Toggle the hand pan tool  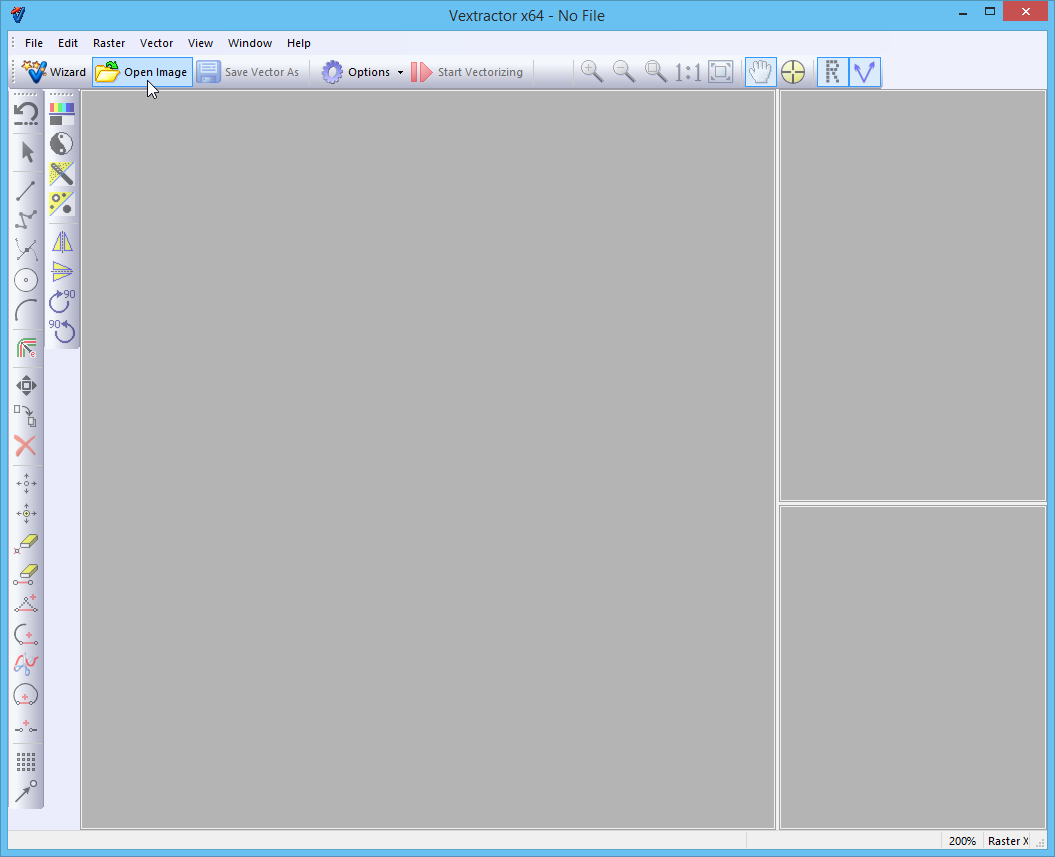click(x=761, y=72)
